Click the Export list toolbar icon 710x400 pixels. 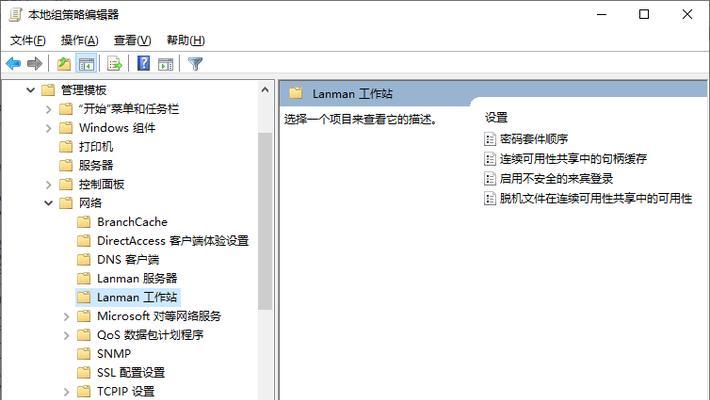(115, 64)
